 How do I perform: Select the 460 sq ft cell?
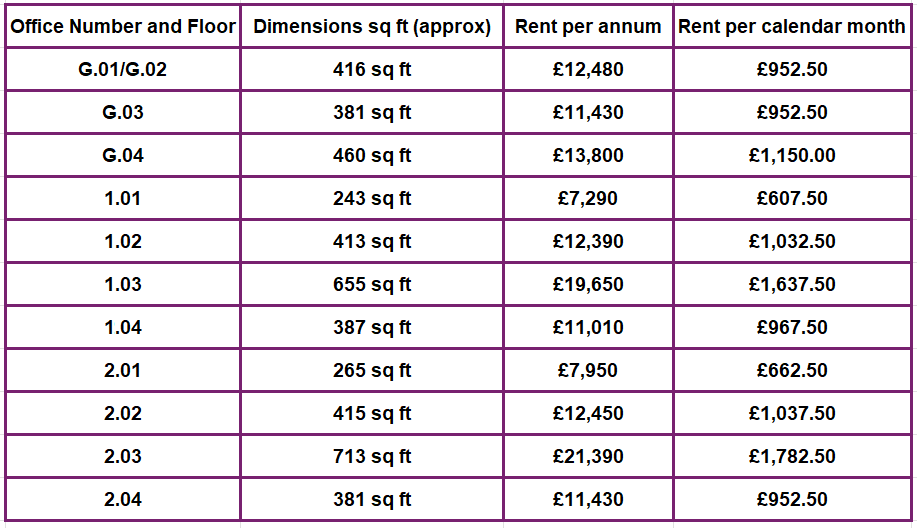(x=372, y=156)
